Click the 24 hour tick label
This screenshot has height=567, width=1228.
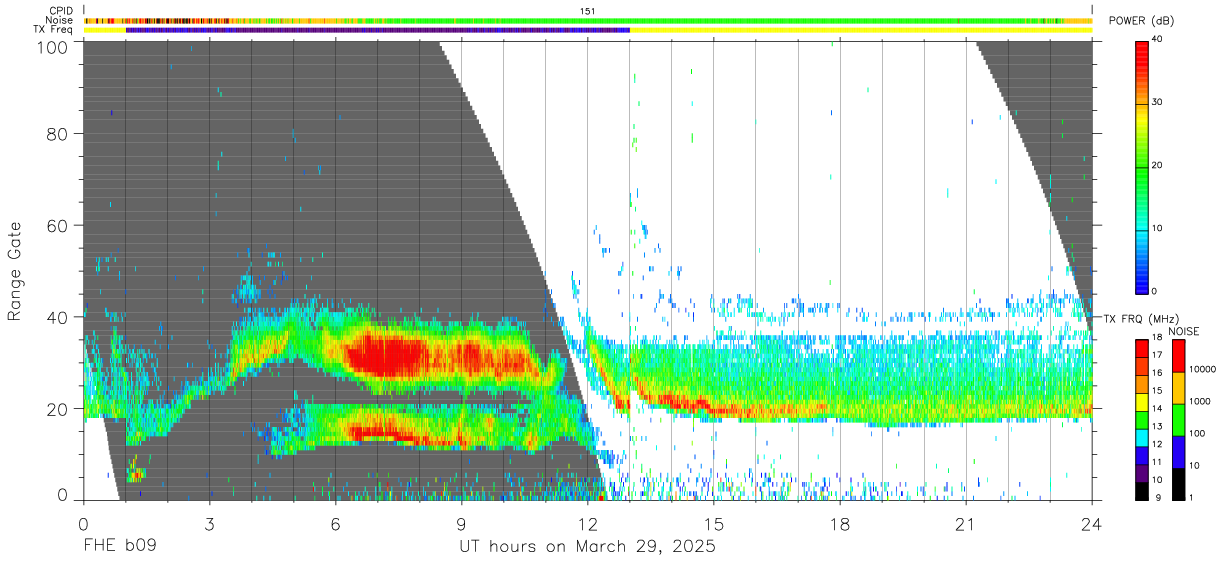pos(1092,522)
